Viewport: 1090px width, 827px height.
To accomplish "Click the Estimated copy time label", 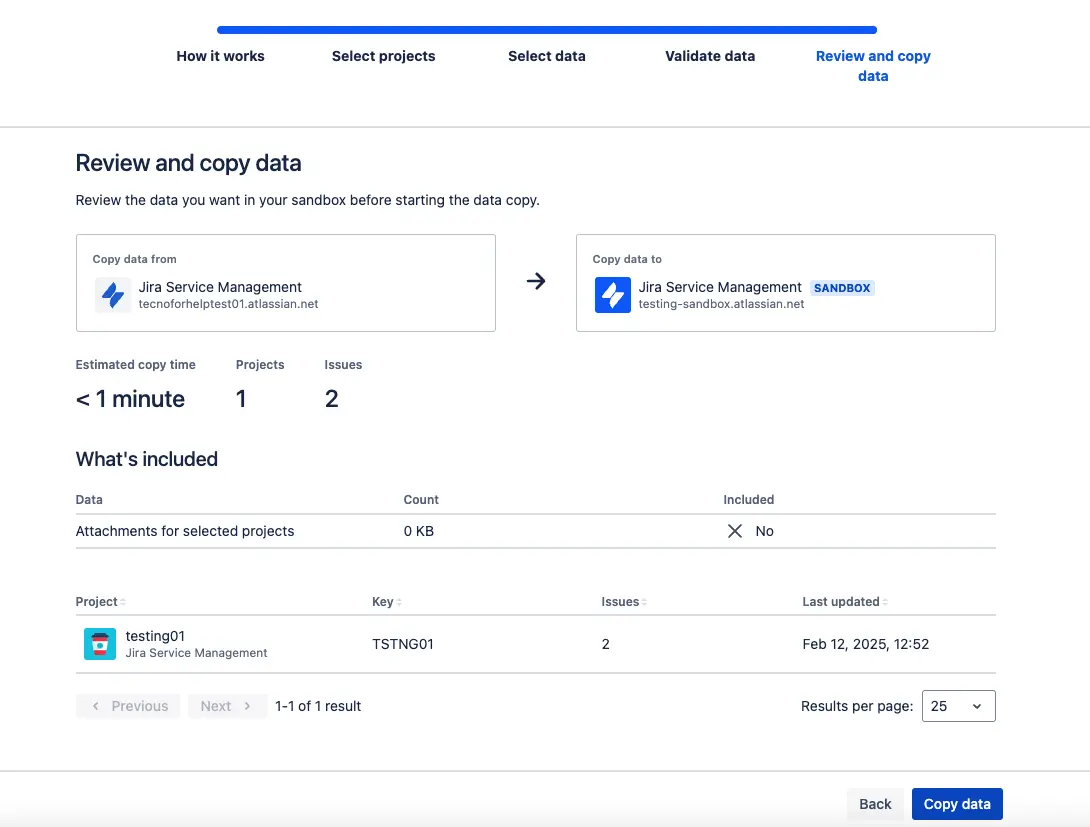I will [136, 365].
